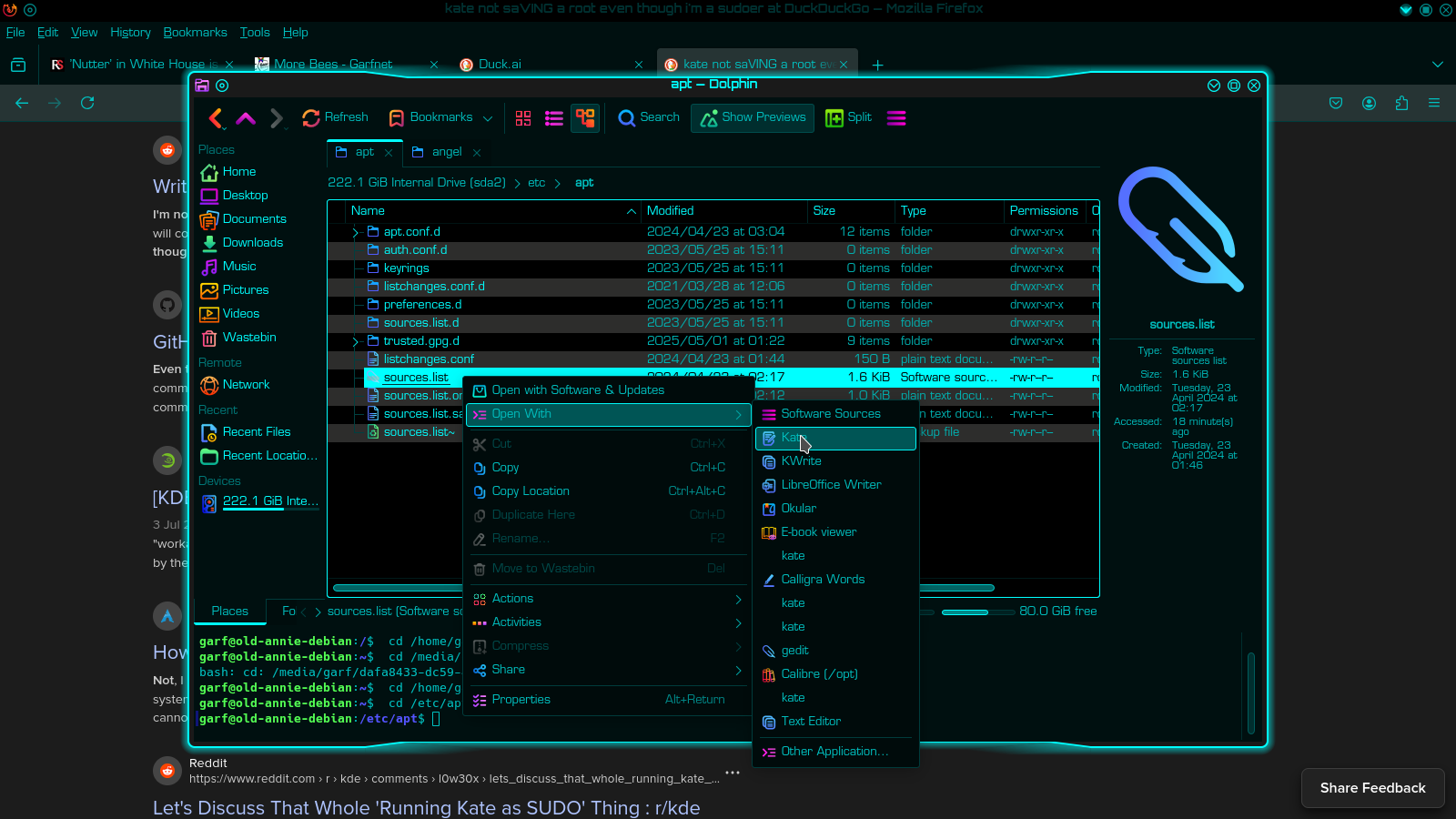
Task: Open with gedit
Action: point(835,651)
